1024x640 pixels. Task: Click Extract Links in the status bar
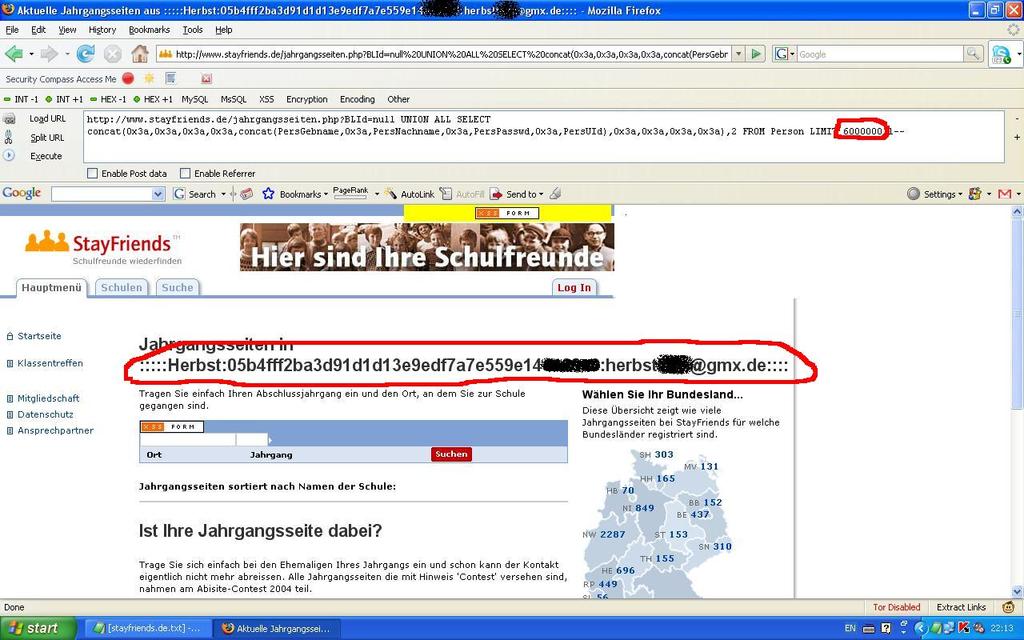961,607
